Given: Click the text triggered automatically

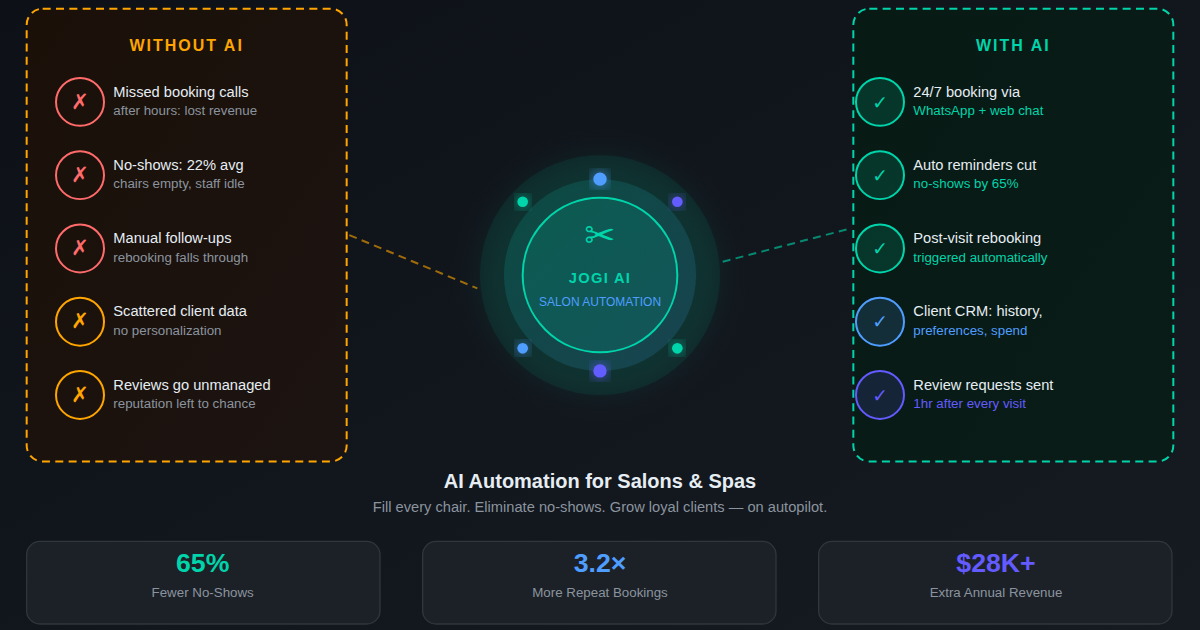Looking at the screenshot, I should 980,257.
